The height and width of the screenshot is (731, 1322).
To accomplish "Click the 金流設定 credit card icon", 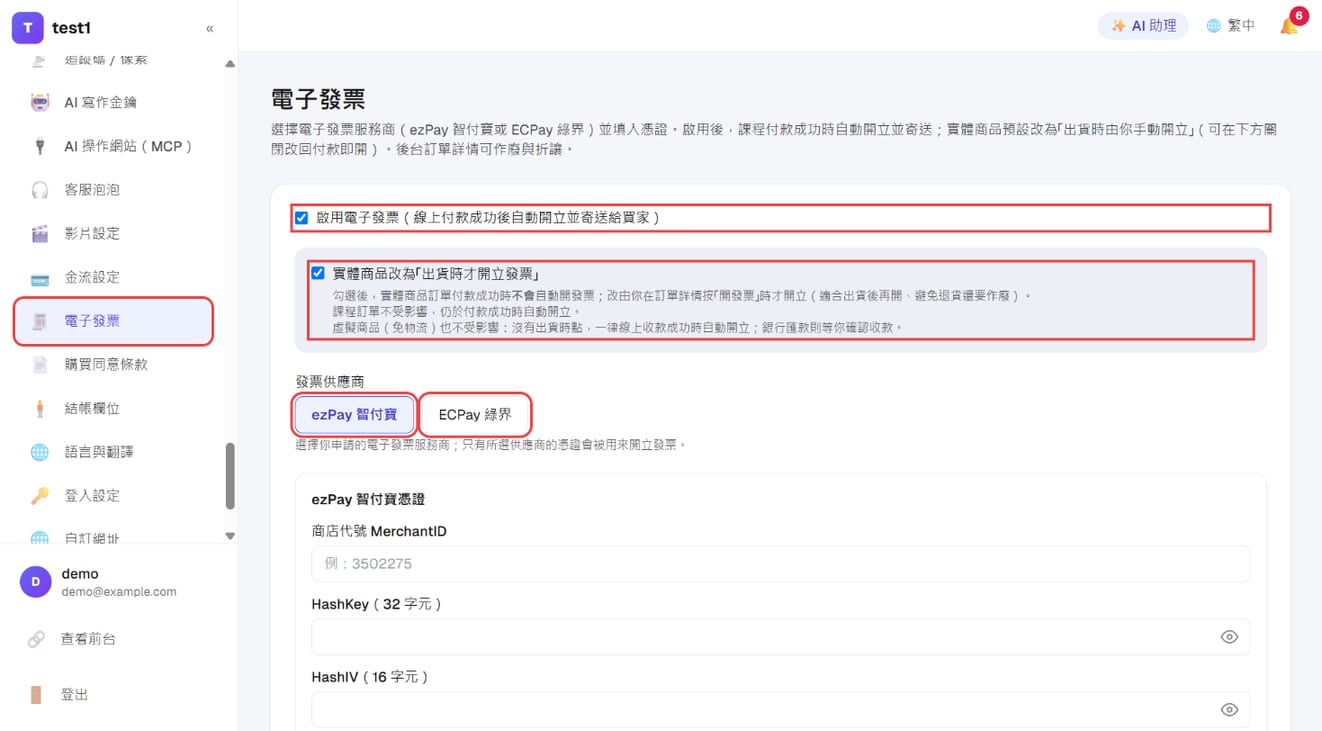I will 40,278.
